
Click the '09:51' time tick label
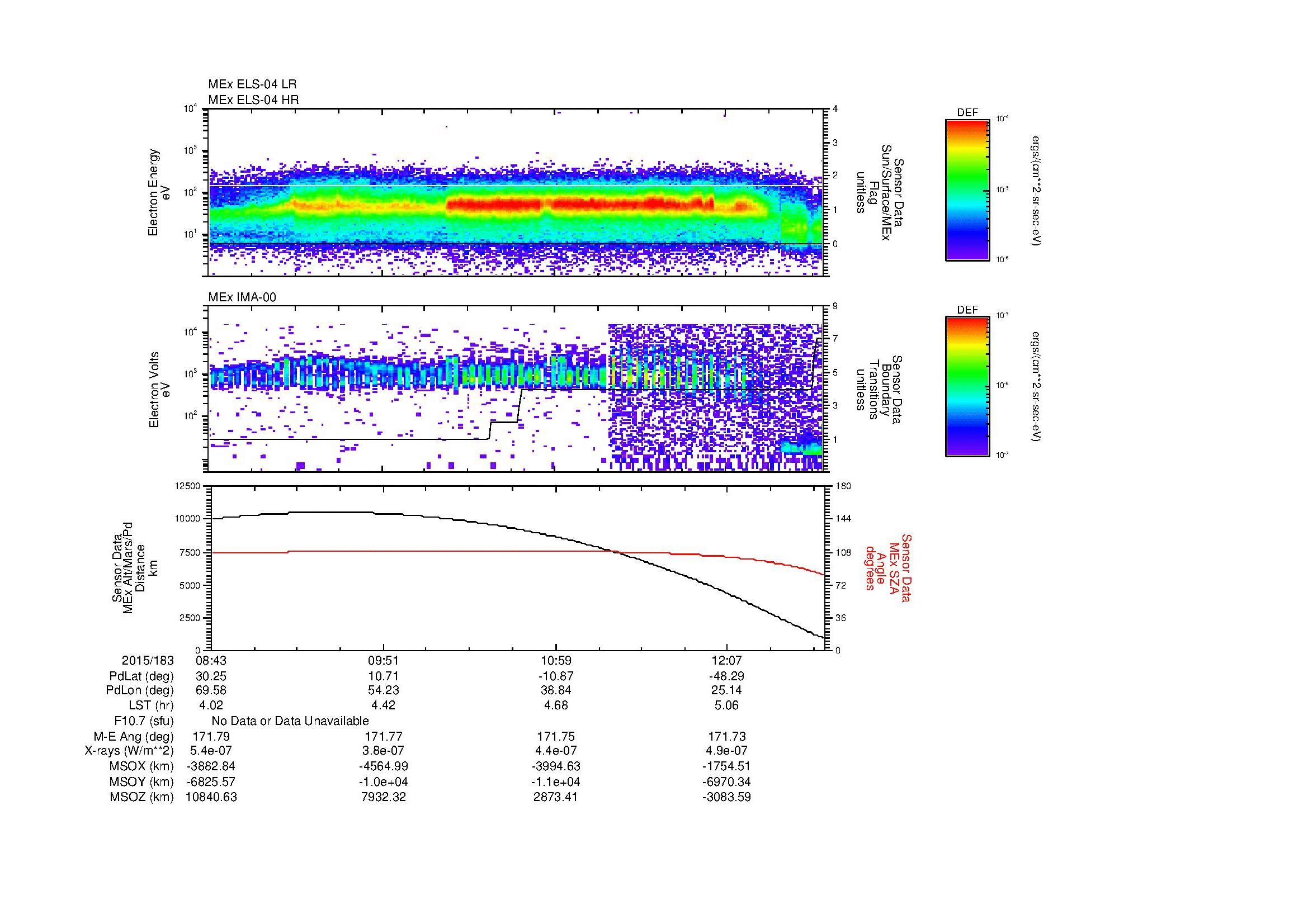point(384,660)
